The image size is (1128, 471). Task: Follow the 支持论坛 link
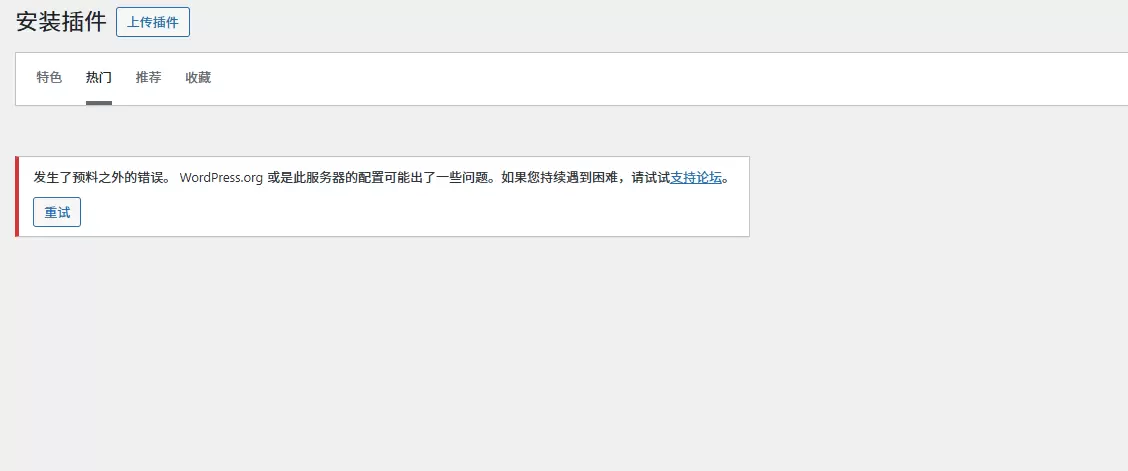[x=696, y=178]
